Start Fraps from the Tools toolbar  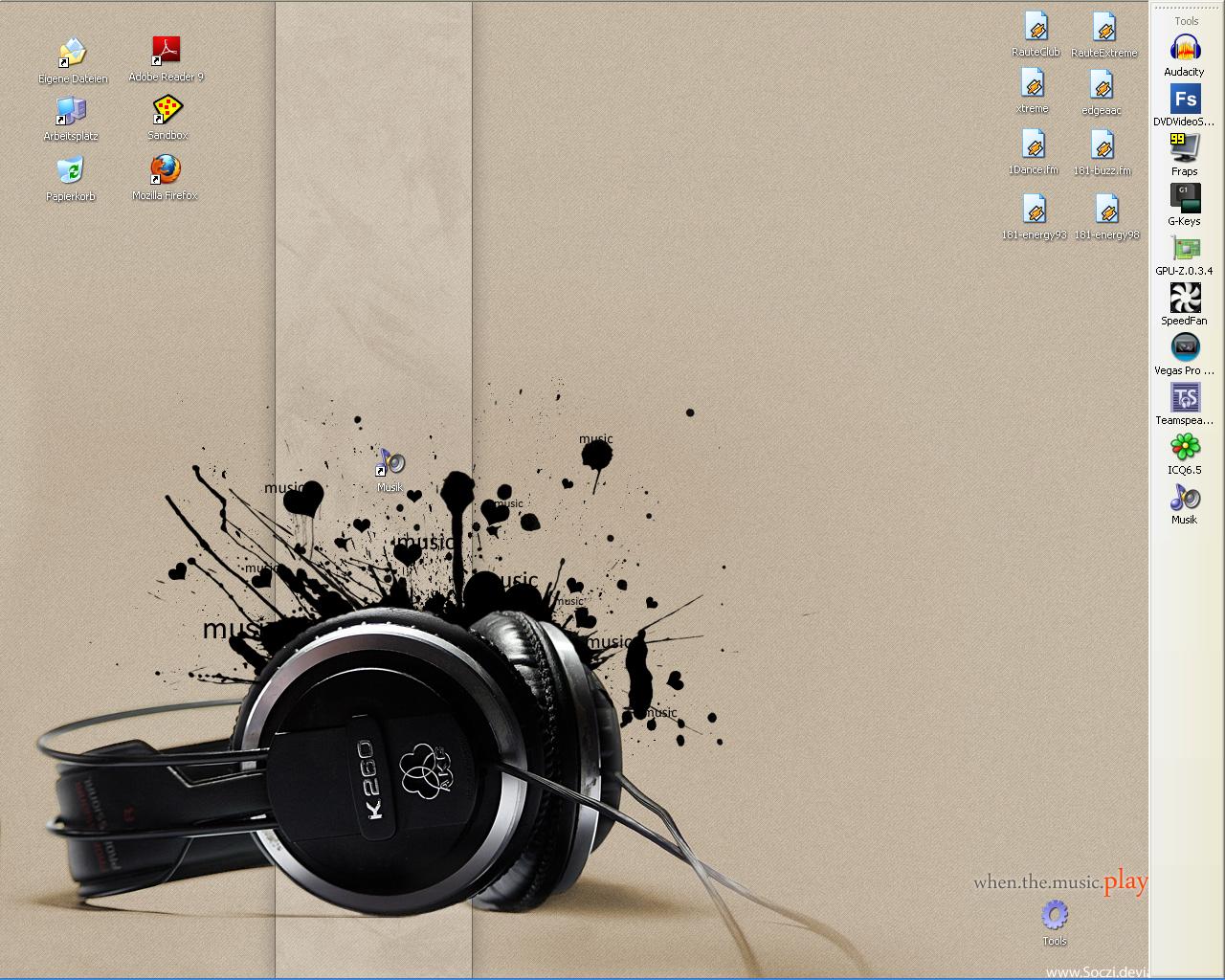tap(1185, 148)
